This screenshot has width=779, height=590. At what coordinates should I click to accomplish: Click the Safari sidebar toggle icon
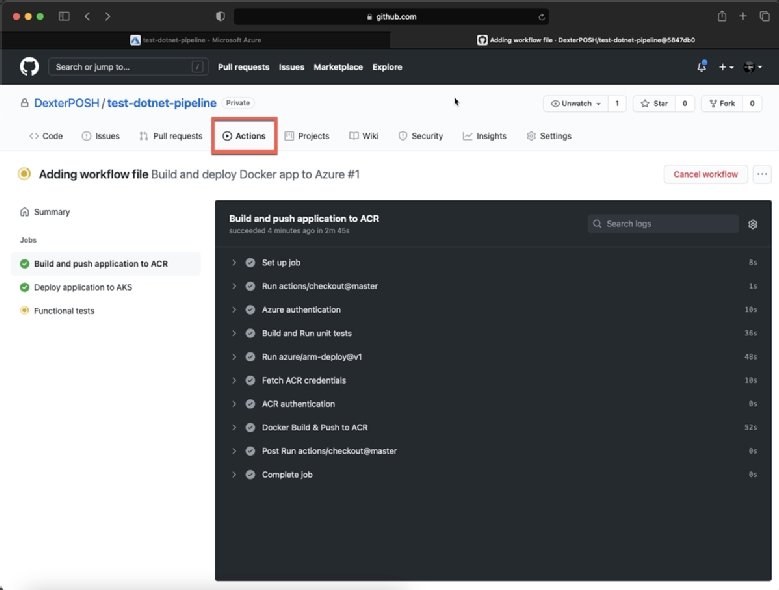pyautogui.click(x=64, y=16)
